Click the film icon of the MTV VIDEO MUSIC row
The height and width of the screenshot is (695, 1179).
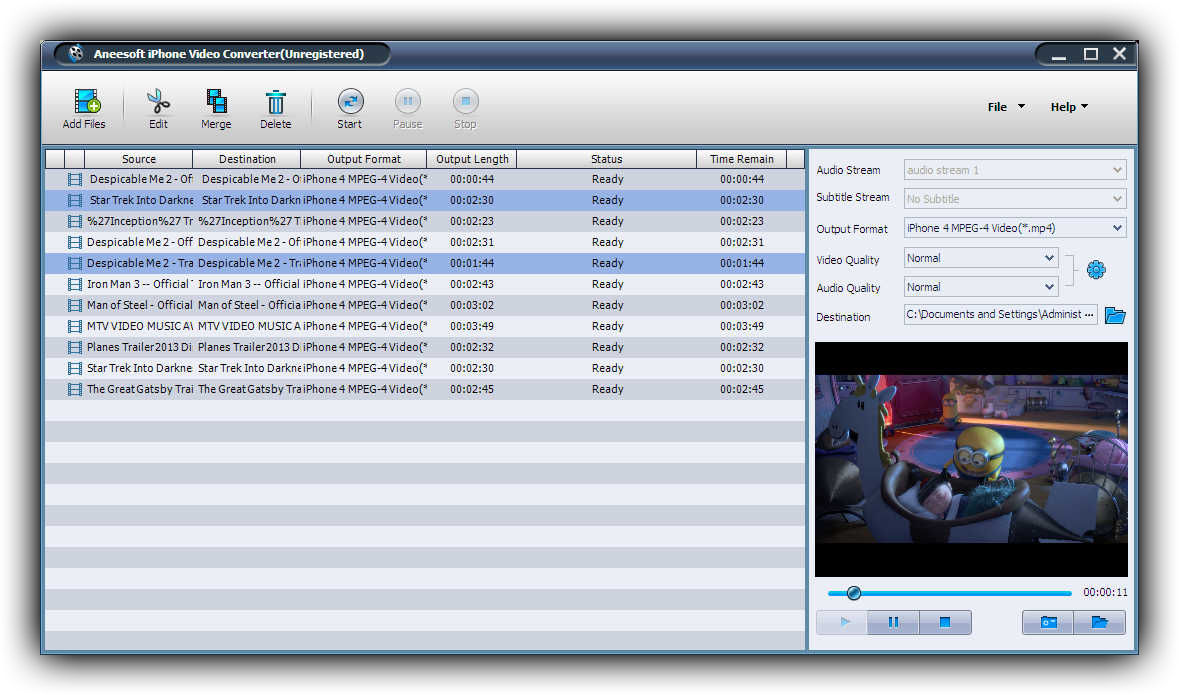coord(75,326)
